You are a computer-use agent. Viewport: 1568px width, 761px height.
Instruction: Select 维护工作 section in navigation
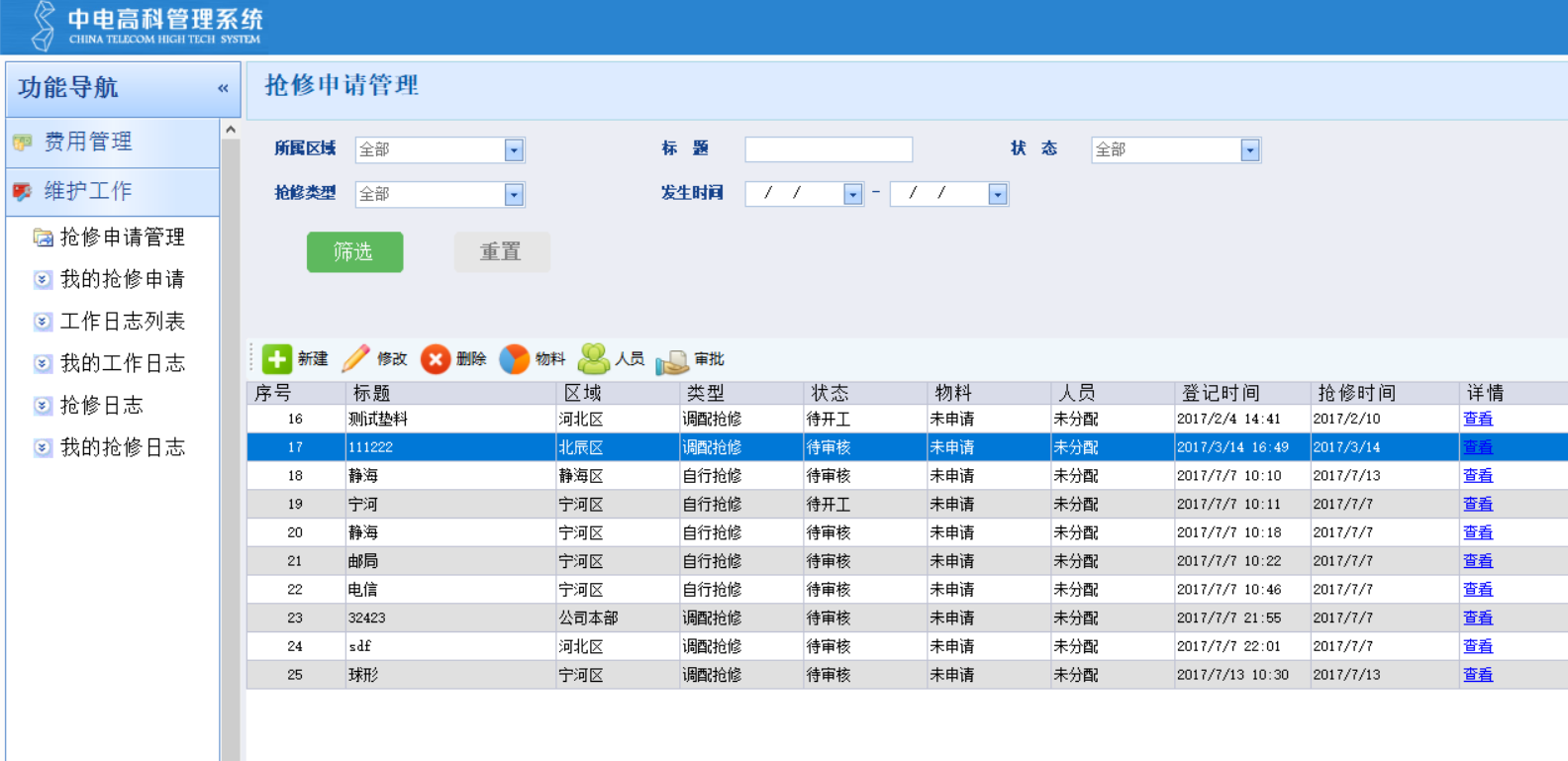coord(88,191)
